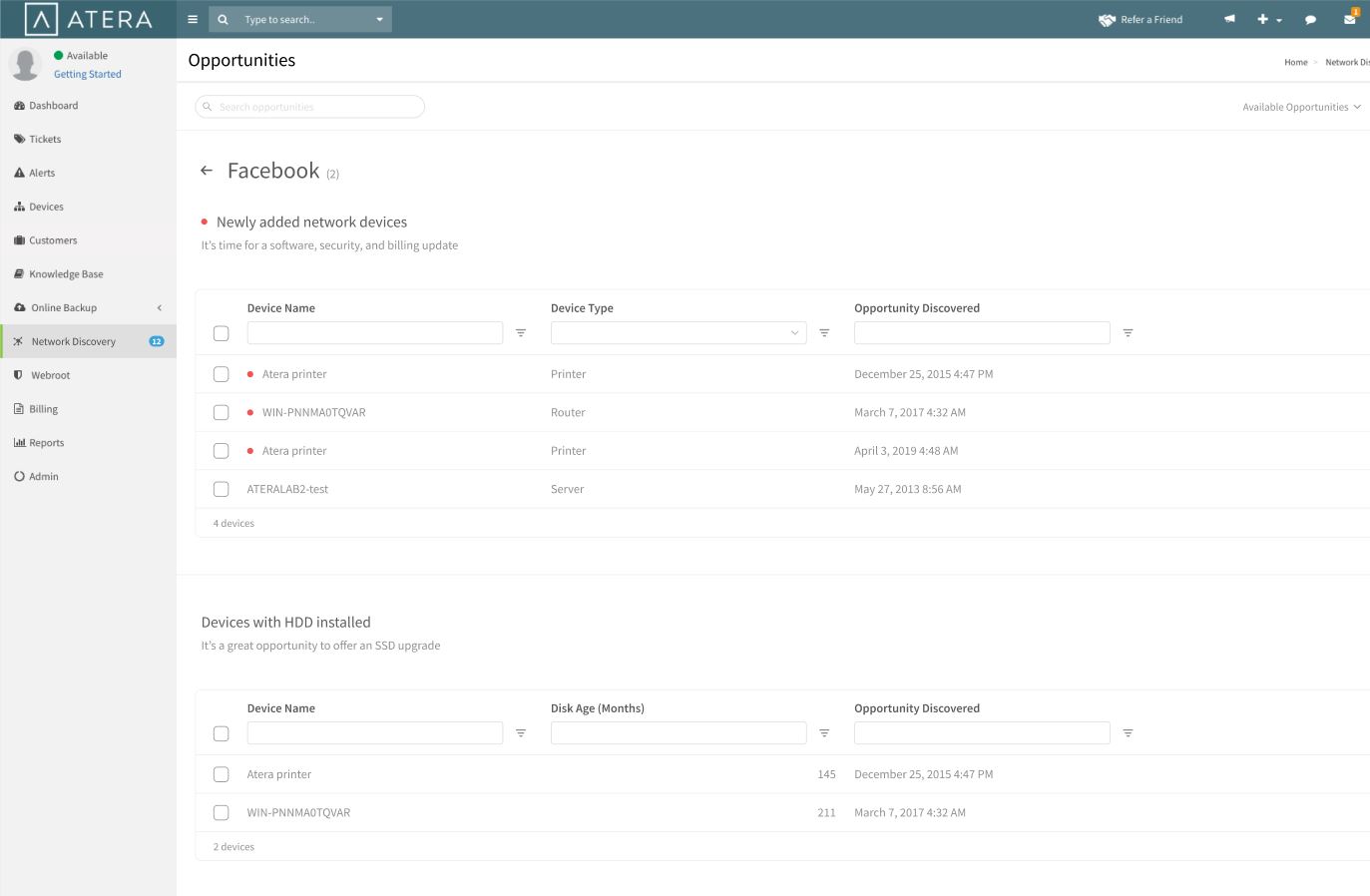The width and height of the screenshot is (1370, 896).
Task: Click the Search opportunities field
Action: click(x=310, y=107)
